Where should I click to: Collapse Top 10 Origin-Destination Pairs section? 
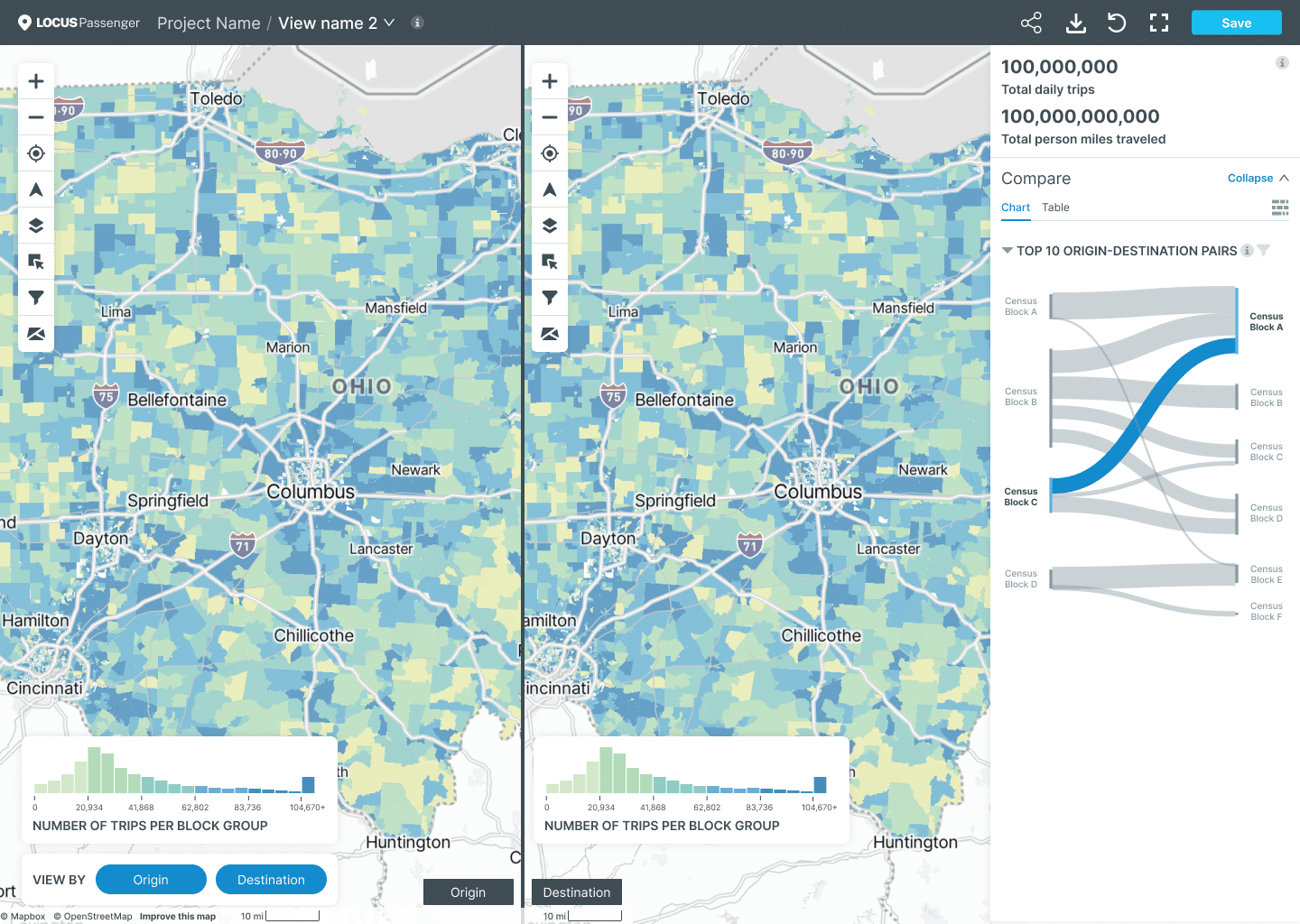pos(1007,251)
